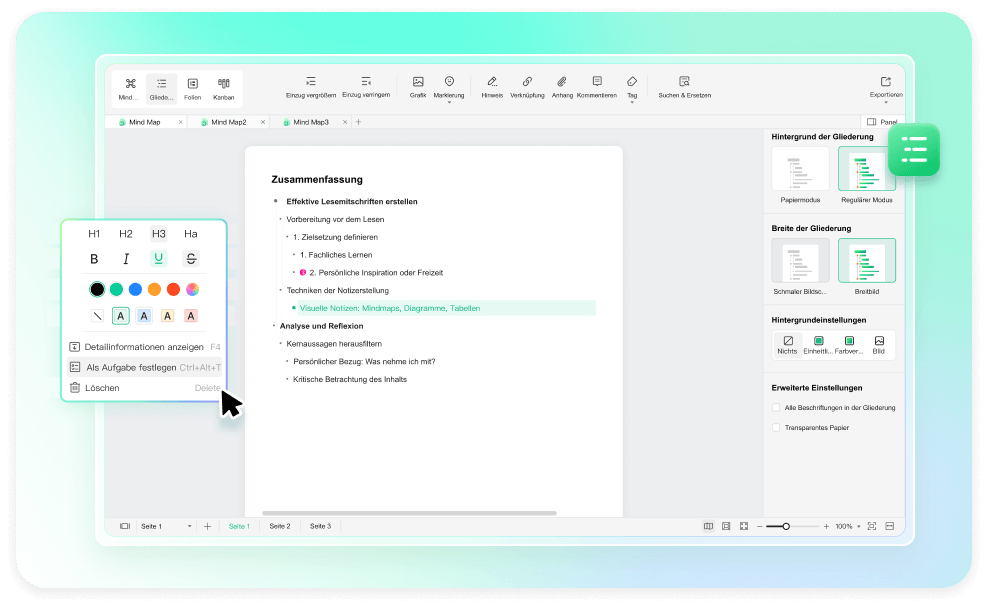Pick the orange text color swatch
This screenshot has height=608, width=988.
coord(154,289)
